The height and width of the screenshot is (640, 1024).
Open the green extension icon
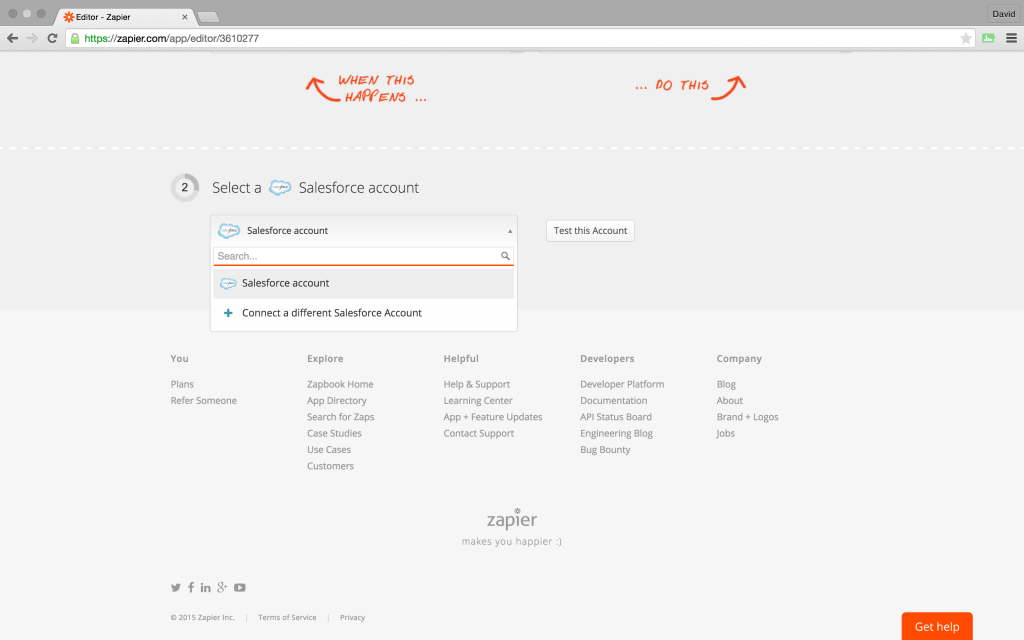pyautogui.click(x=988, y=39)
